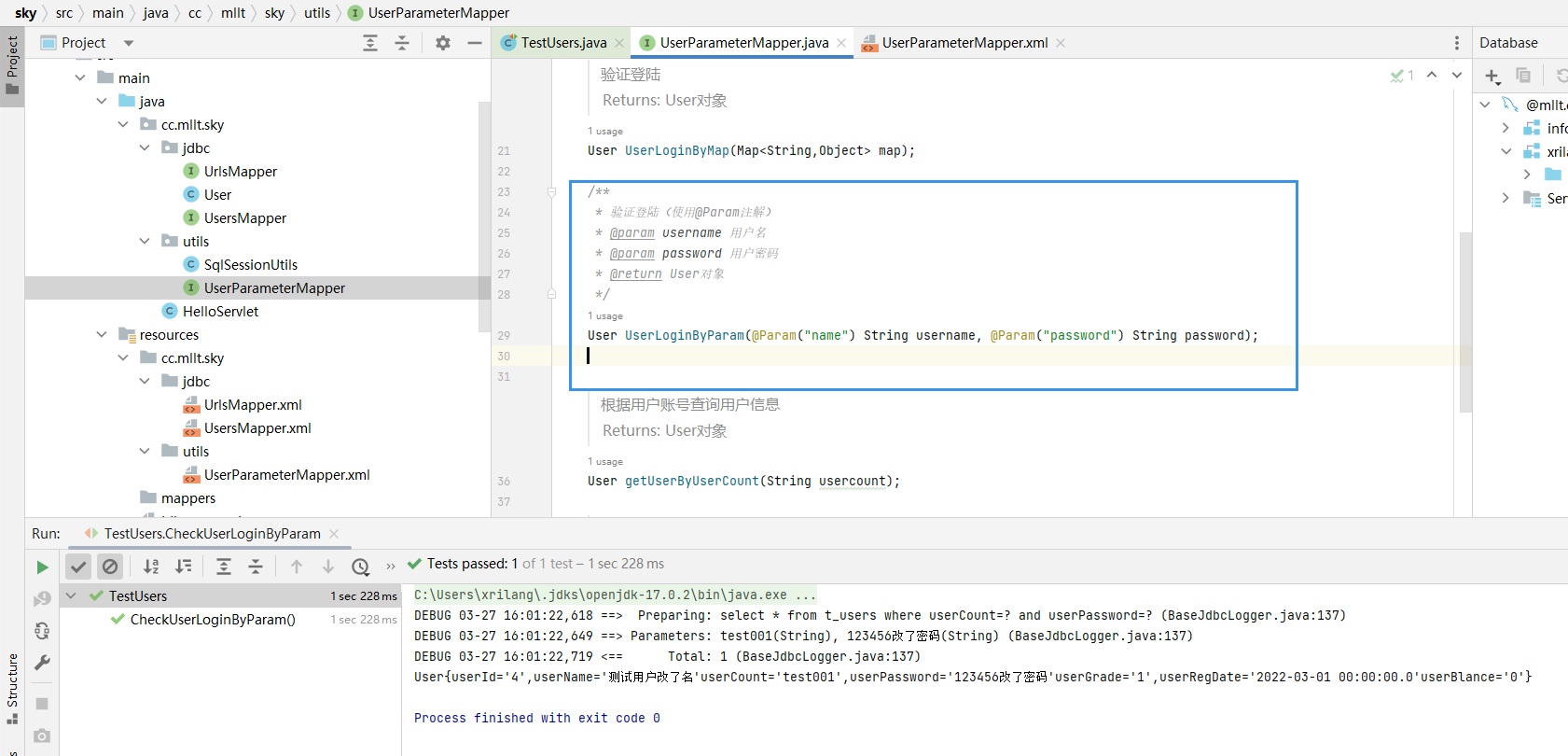Select User class in project tree
The height and width of the screenshot is (756, 1568).
(x=217, y=194)
